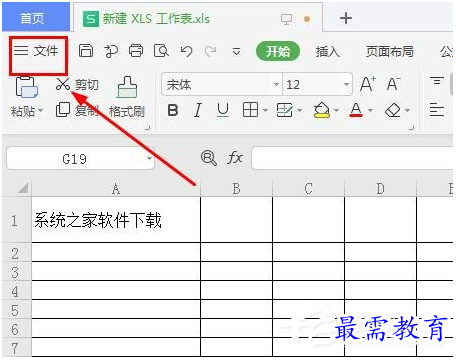Expand the draw border dropdown arrow
Viewport: 456px width, 360px height.
coord(299,110)
